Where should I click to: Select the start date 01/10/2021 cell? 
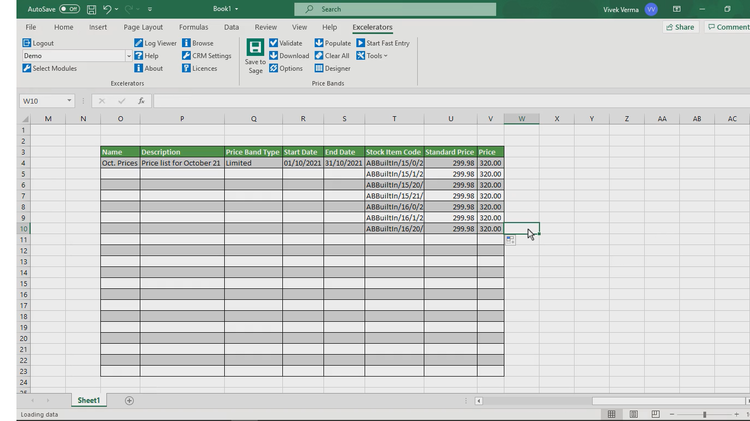click(303, 163)
